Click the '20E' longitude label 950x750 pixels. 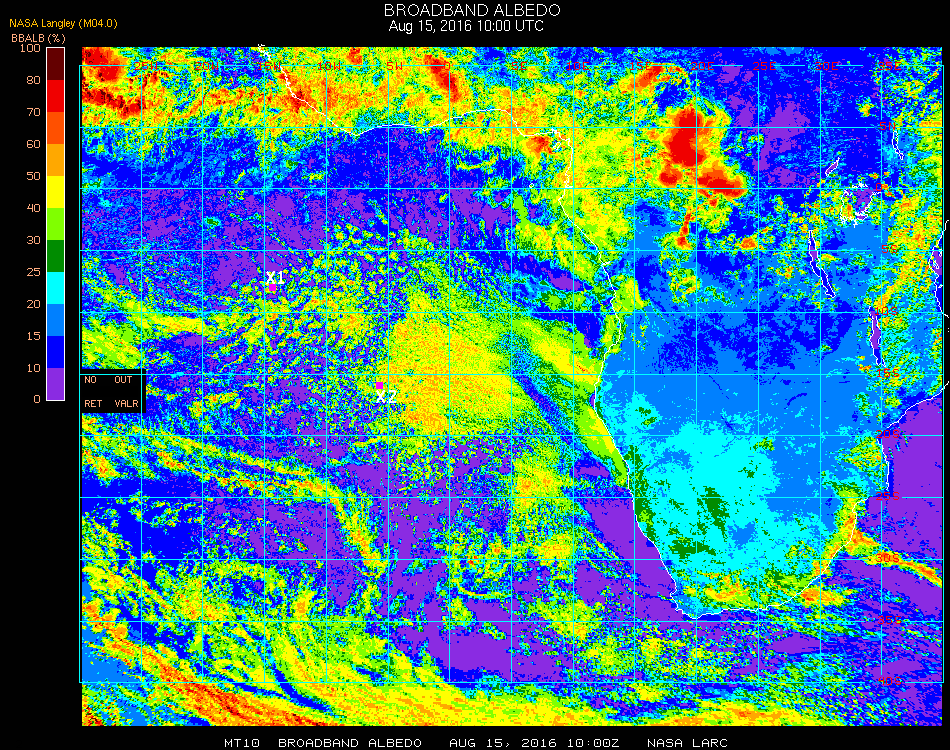click(702, 66)
